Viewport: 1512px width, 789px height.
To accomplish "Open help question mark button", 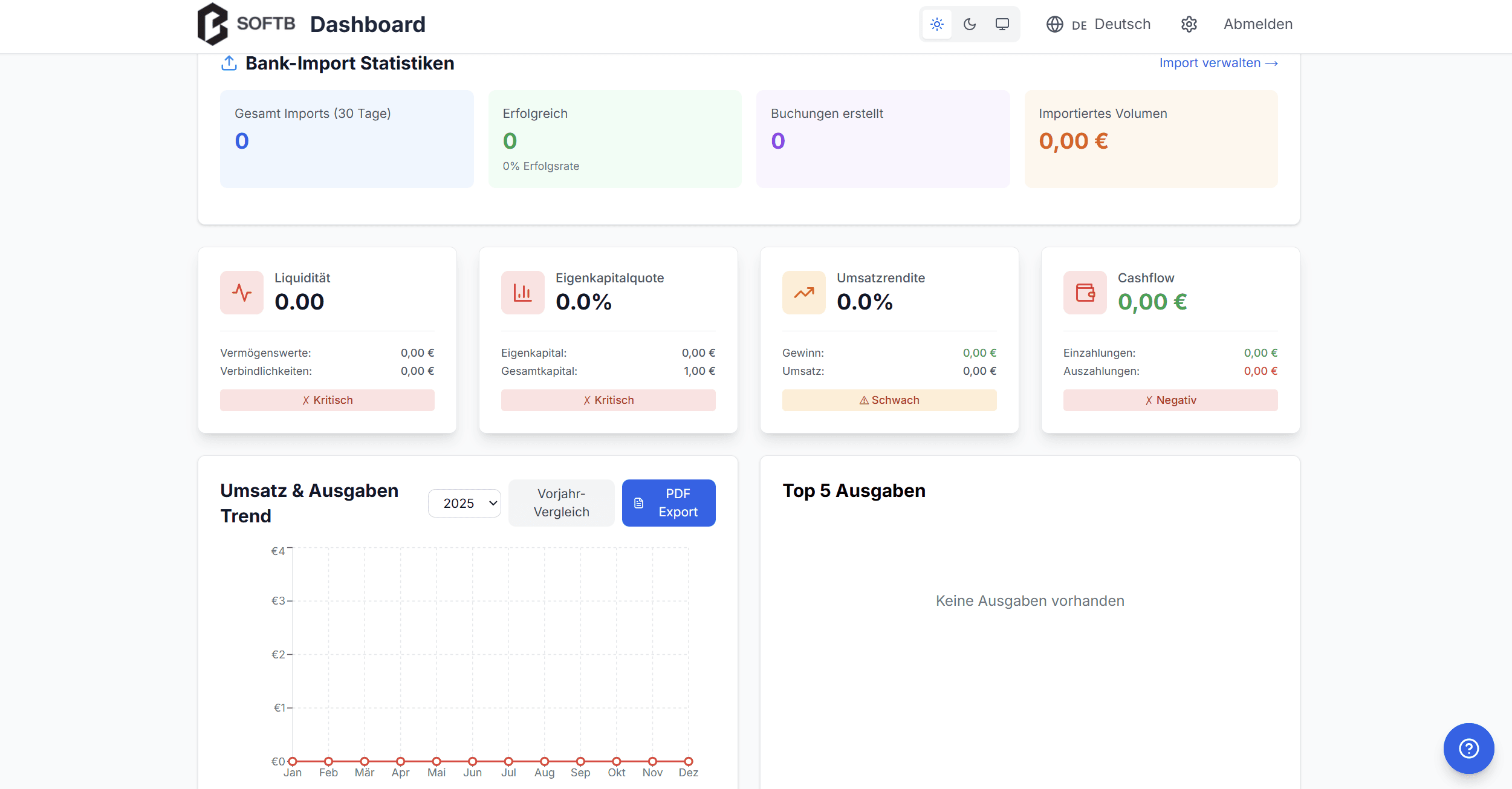I will click(1468, 748).
